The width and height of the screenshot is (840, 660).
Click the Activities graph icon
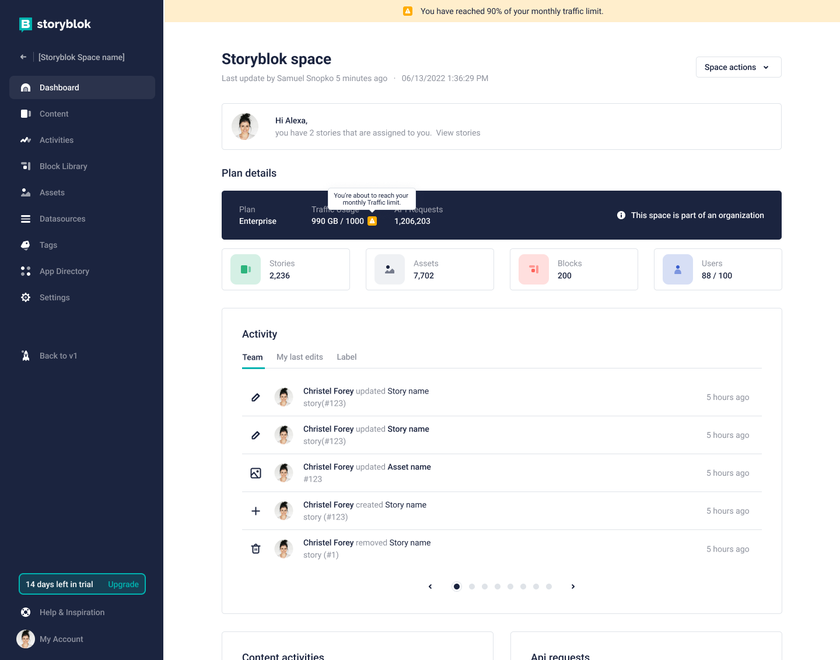click(x=25, y=140)
